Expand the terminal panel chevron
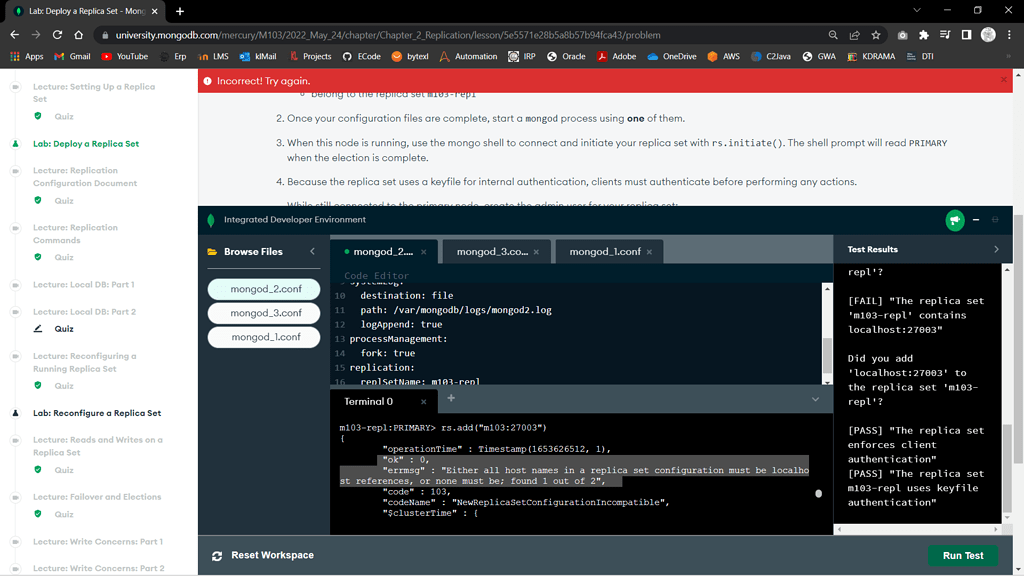This screenshot has height=576, width=1024. [x=815, y=400]
